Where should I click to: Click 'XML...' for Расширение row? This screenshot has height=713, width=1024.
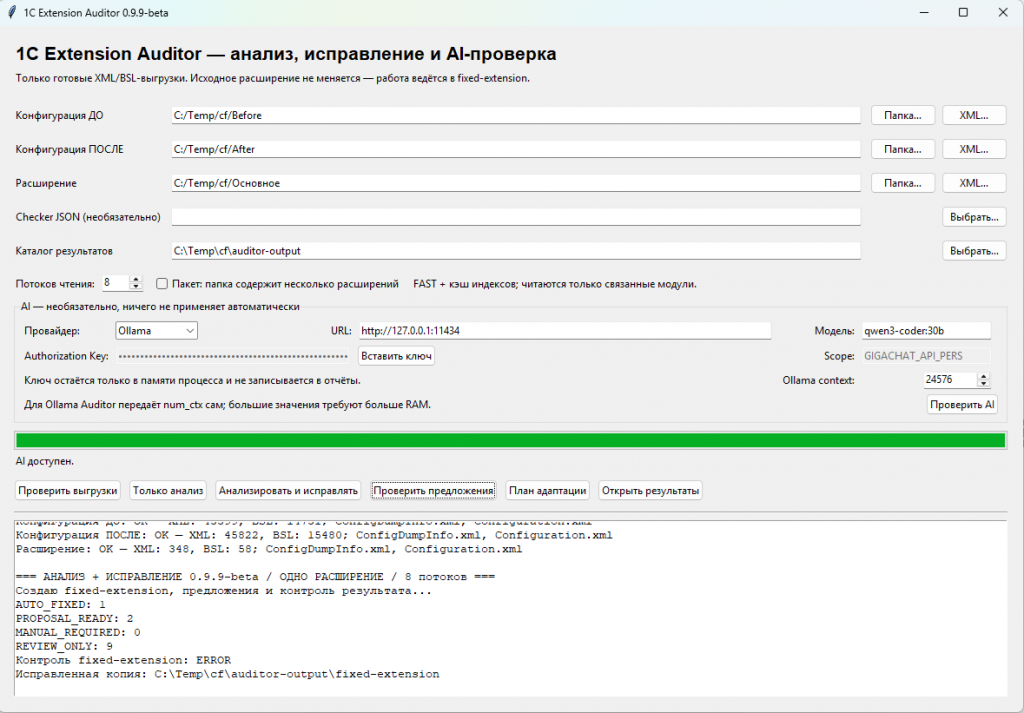click(974, 183)
